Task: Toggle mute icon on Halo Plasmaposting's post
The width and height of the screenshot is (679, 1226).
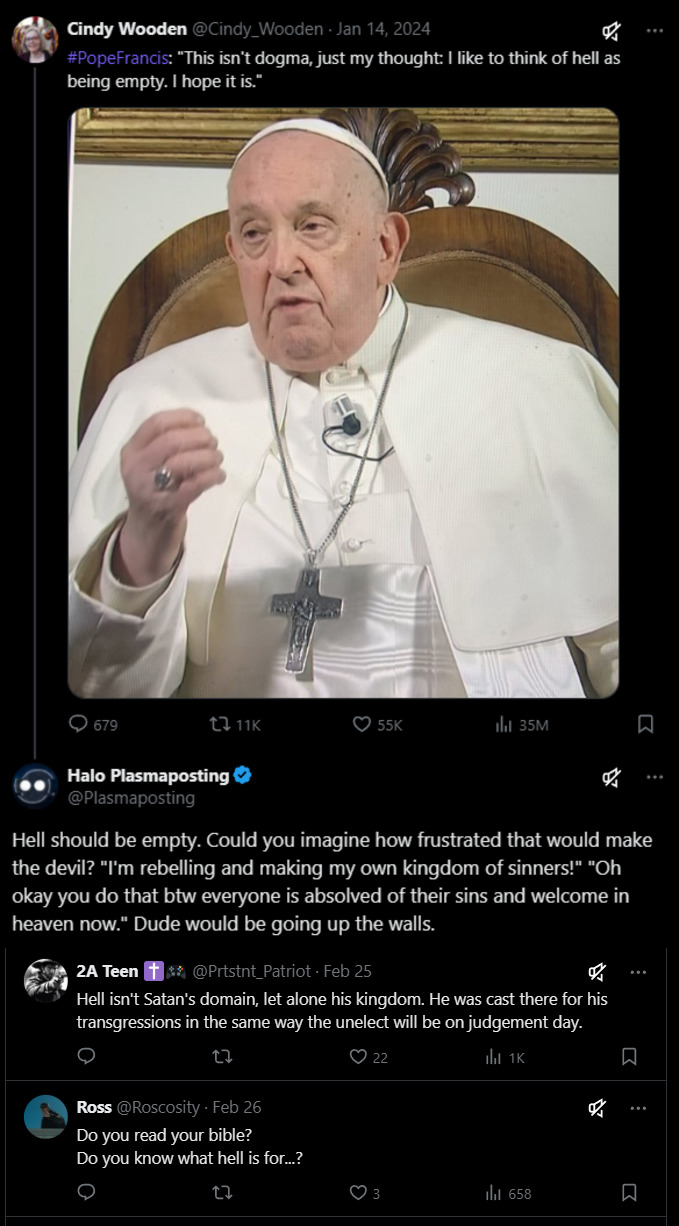Action: tap(612, 777)
